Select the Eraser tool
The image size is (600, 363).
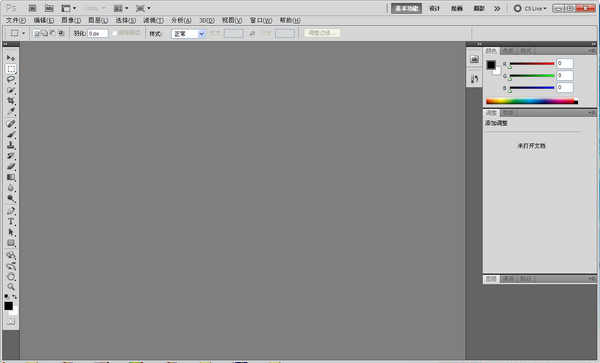[x=11, y=166]
